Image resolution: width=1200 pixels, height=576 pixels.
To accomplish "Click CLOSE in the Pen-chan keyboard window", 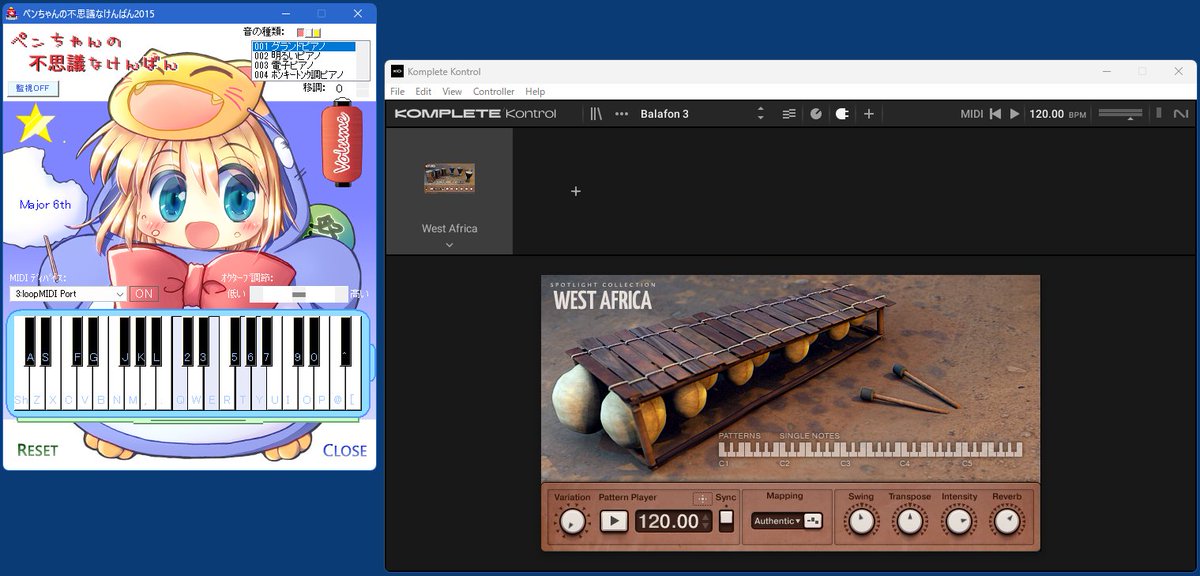I will pyautogui.click(x=345, y=450).
